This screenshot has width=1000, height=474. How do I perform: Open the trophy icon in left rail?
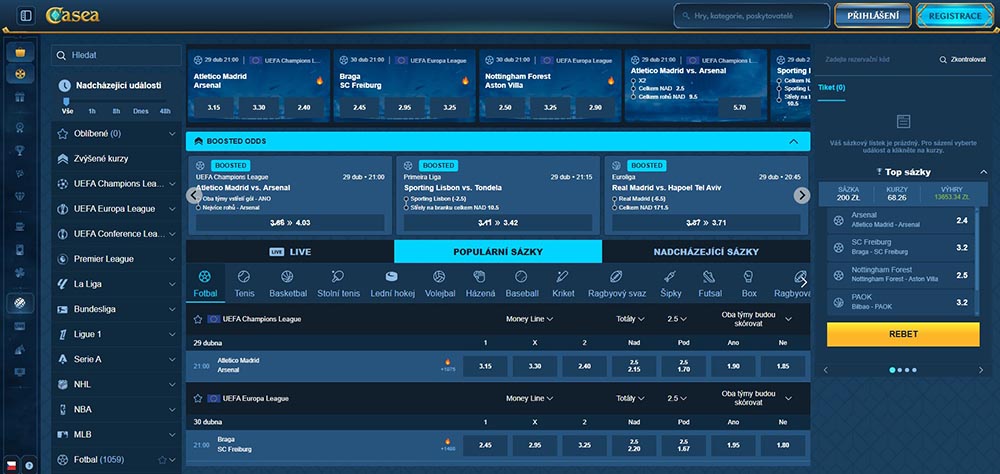tap(20, 151)
